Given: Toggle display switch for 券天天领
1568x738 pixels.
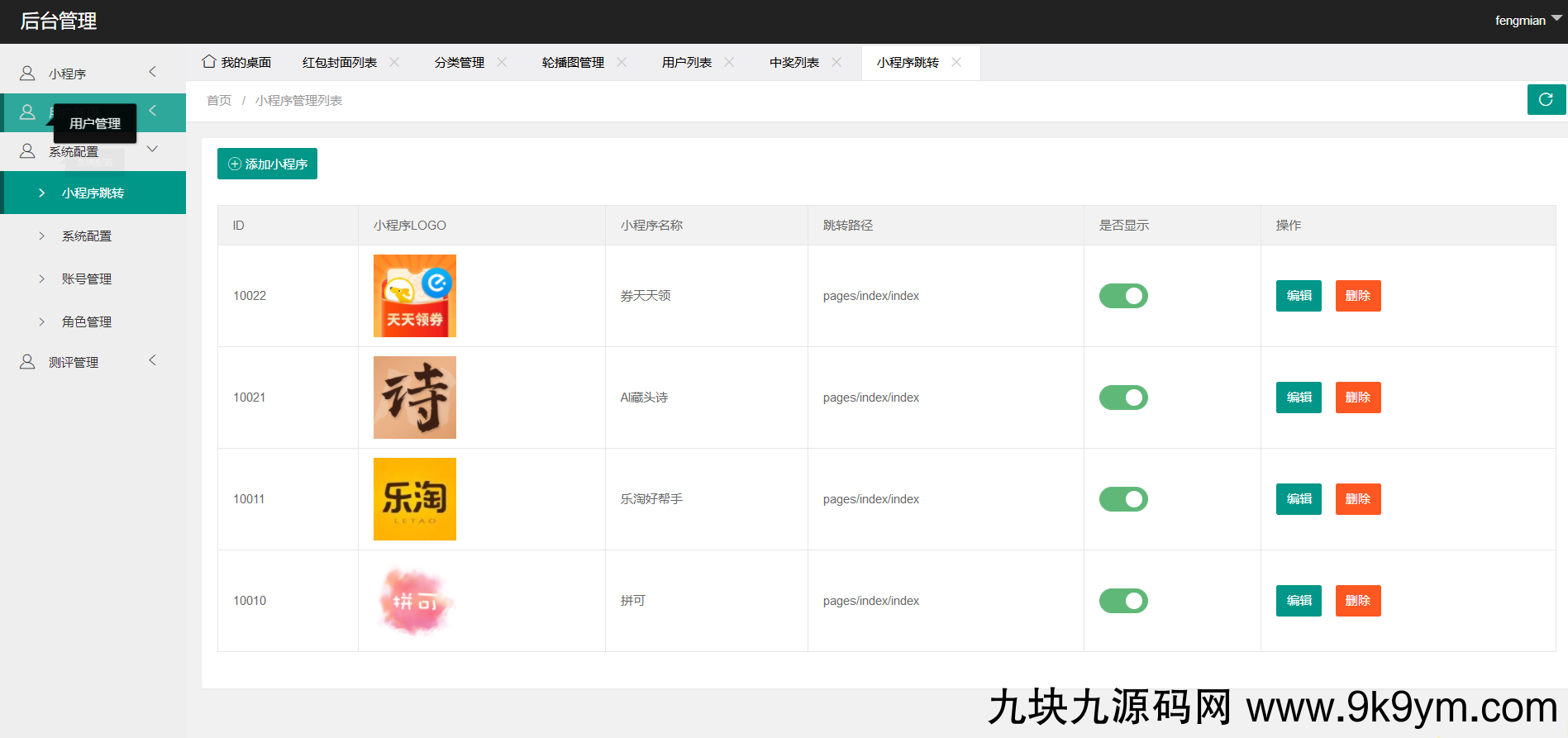Looking at the screenshot, I should click(x=1122, y=296).
